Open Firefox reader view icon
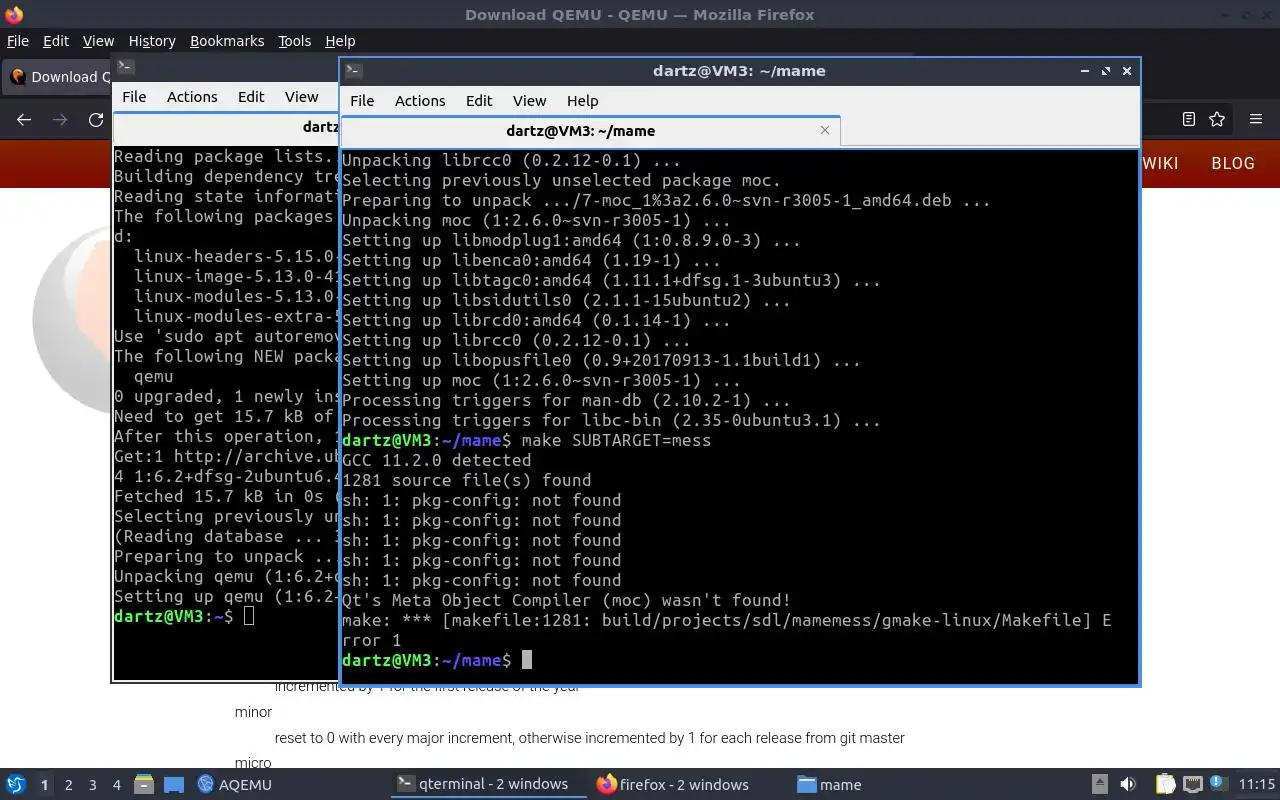Image resolution: width=1280 pixels, height=800 pixels. click(x=1188, y=119)
